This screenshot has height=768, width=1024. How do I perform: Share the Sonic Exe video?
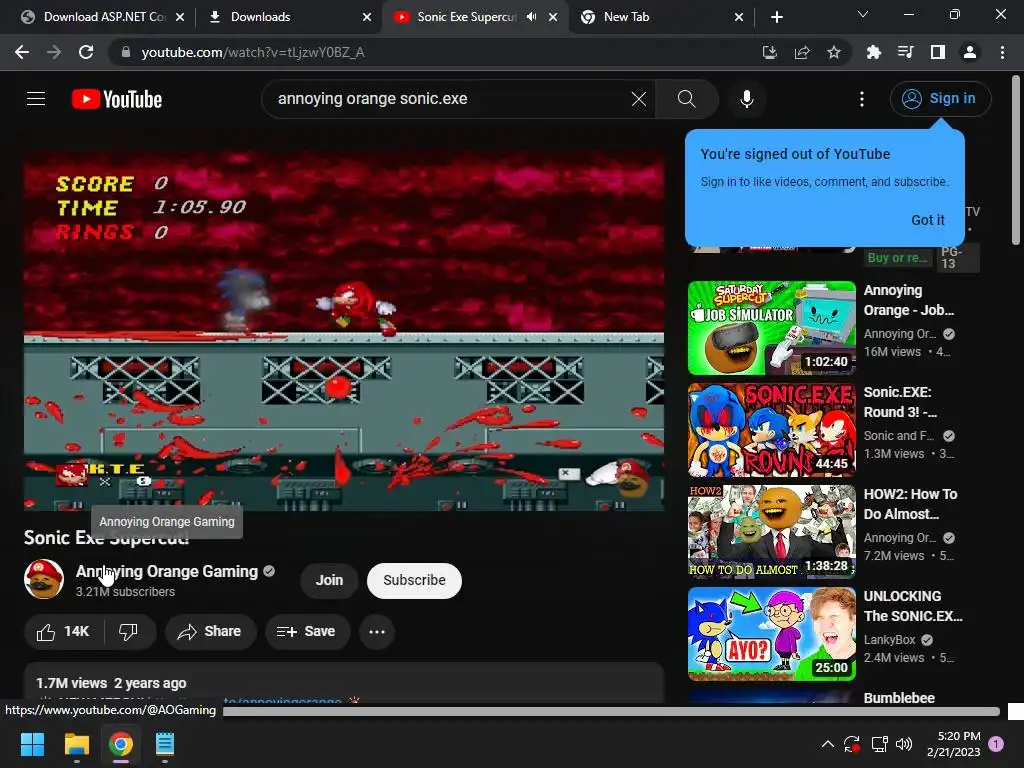coord(210,632)
